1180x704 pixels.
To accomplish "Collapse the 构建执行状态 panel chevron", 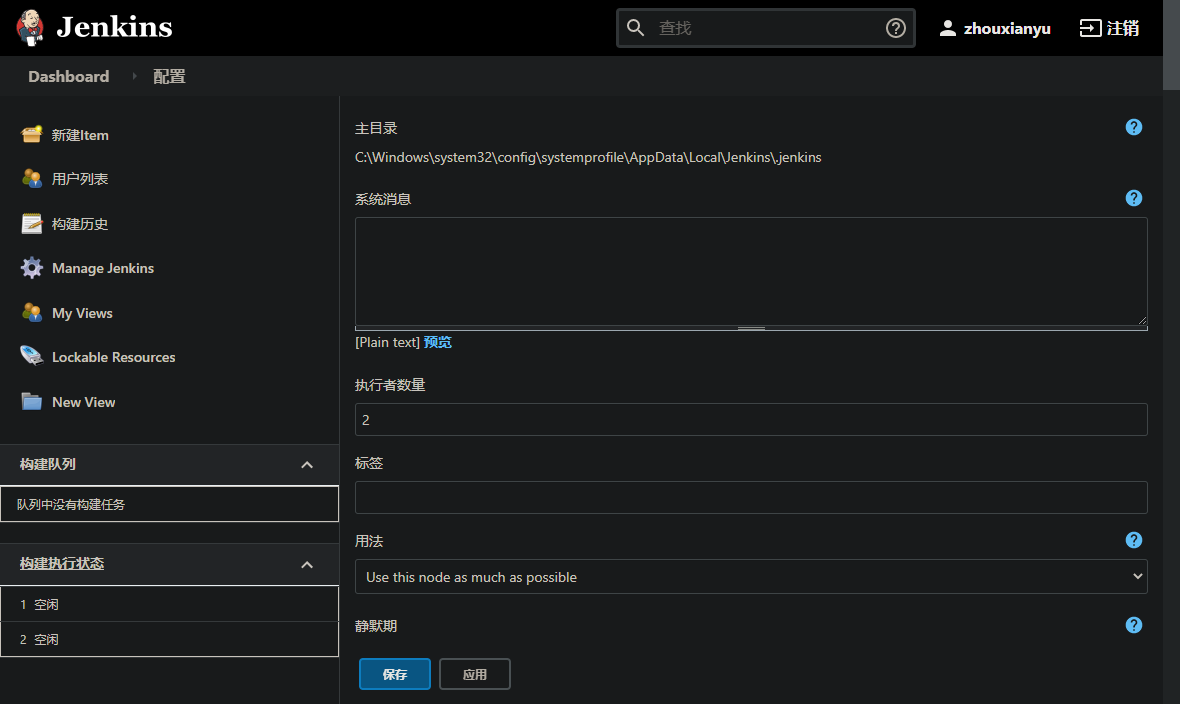I will [307, 565].
